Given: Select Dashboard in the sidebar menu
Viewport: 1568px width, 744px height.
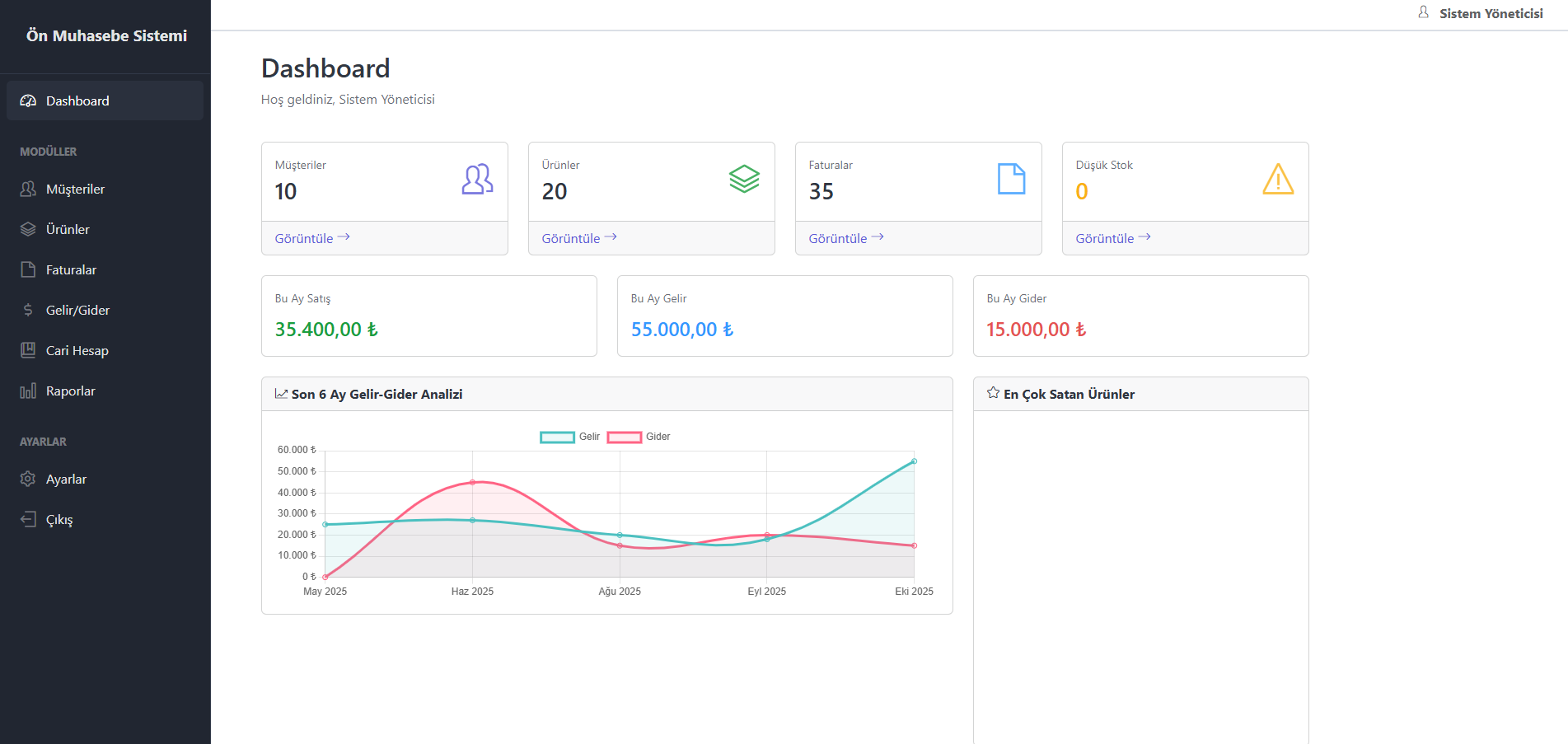Looking at the screenshot, I should (x=105, y=101).
